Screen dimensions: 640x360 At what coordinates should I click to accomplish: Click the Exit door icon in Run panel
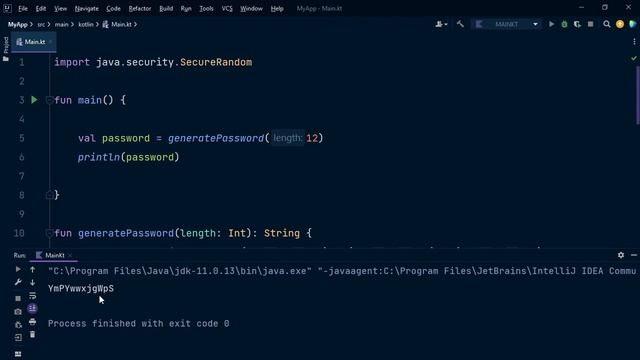tap(18, 338)
